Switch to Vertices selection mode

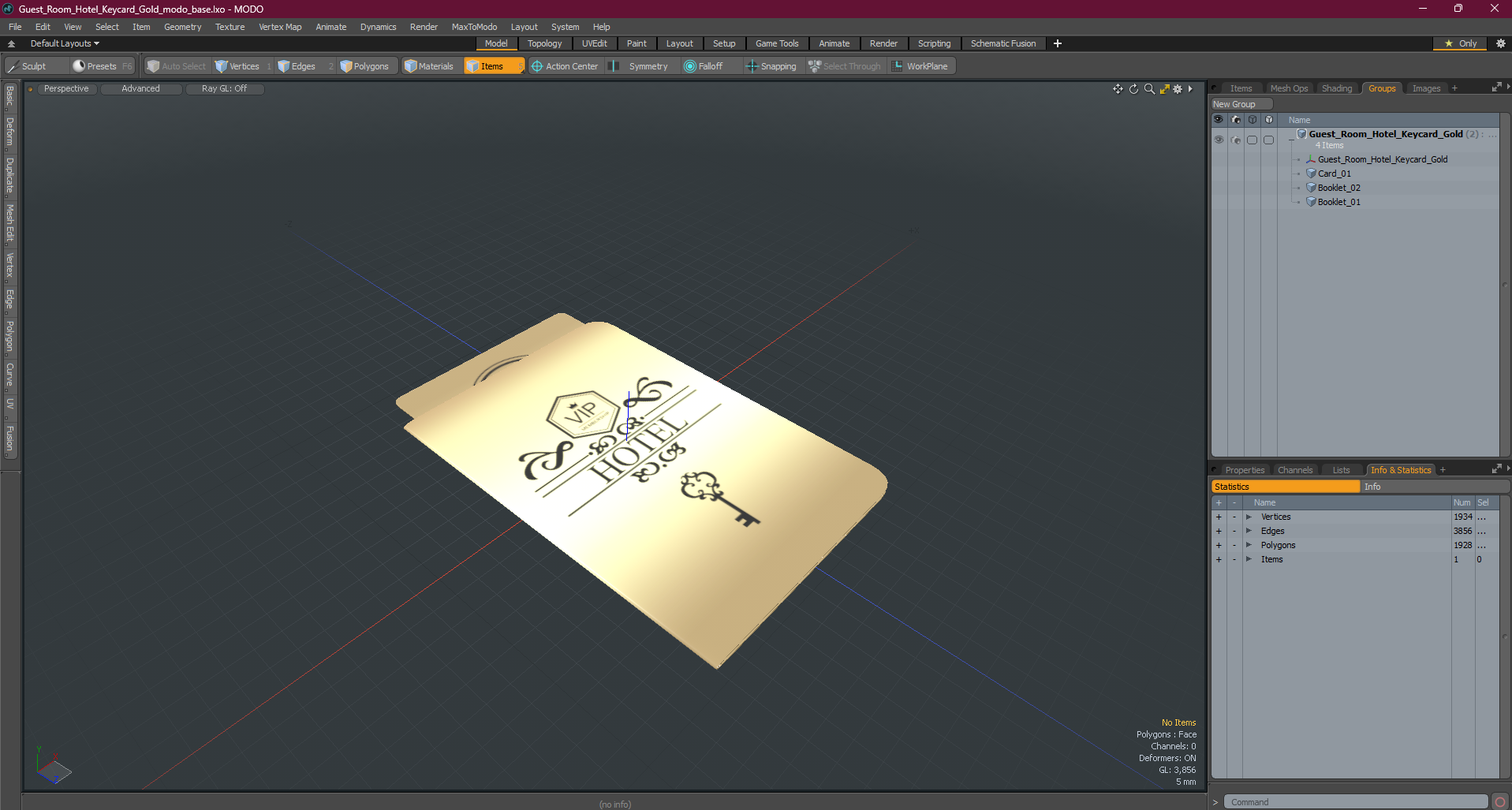tap(244, 66)
